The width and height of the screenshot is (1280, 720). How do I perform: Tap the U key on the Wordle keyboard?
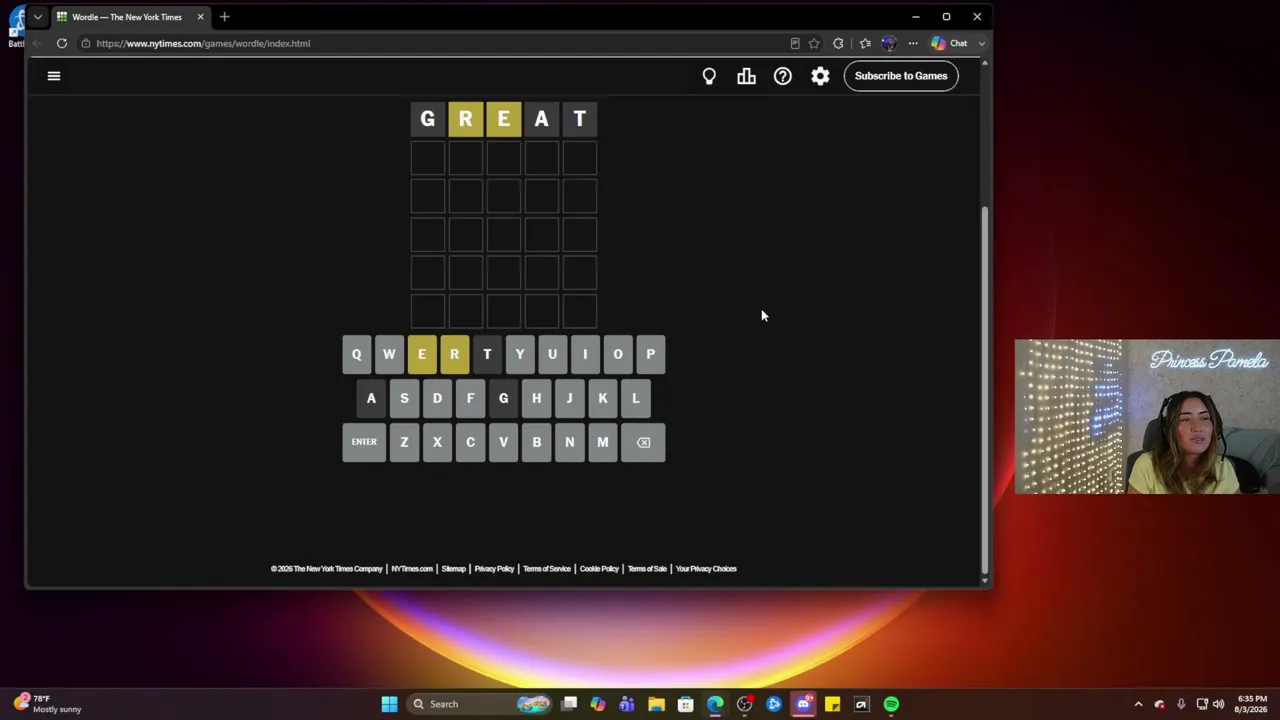point(552,354)
